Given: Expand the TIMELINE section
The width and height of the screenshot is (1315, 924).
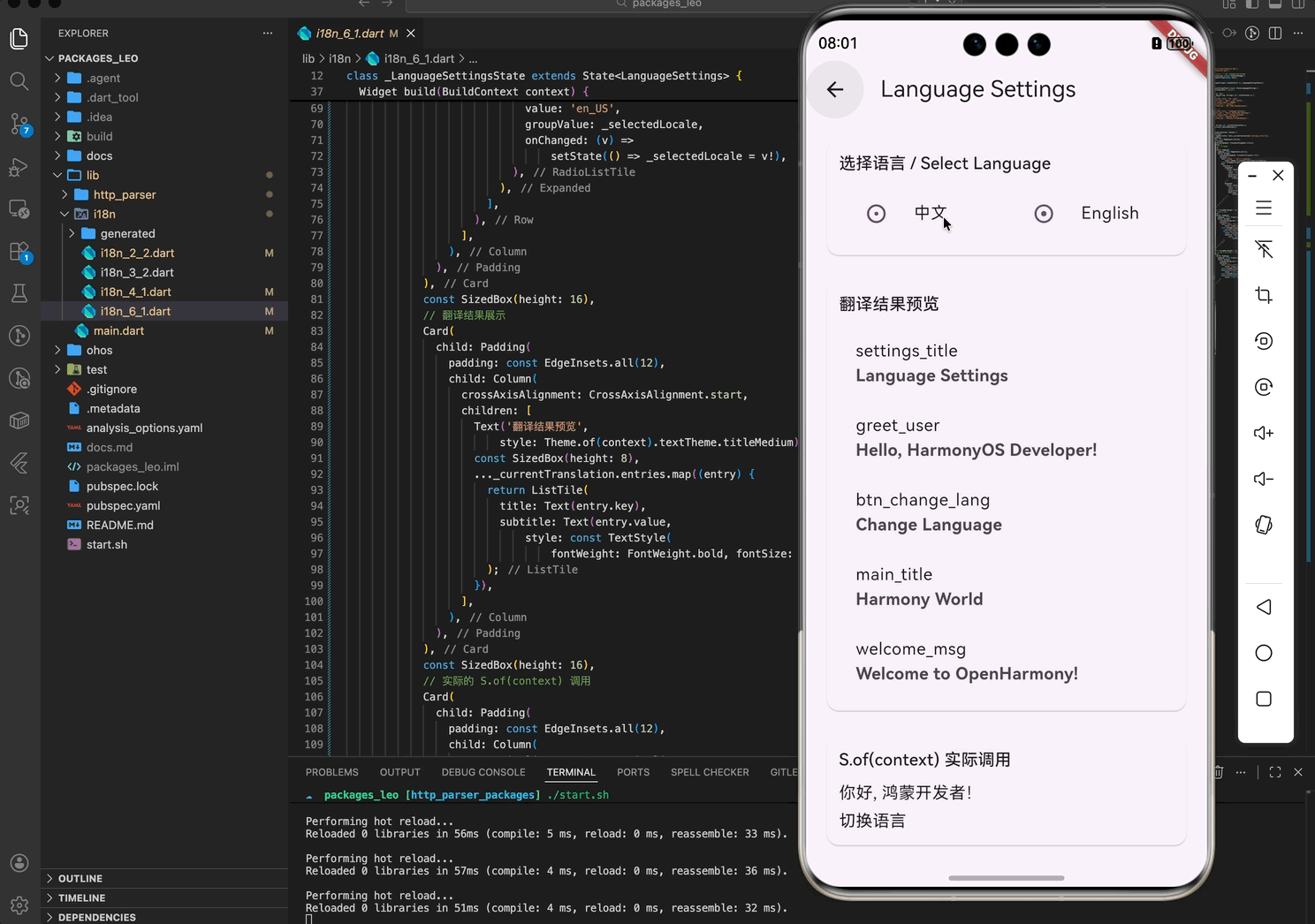Looking at the screenshot, I should (x=164, y=897).
